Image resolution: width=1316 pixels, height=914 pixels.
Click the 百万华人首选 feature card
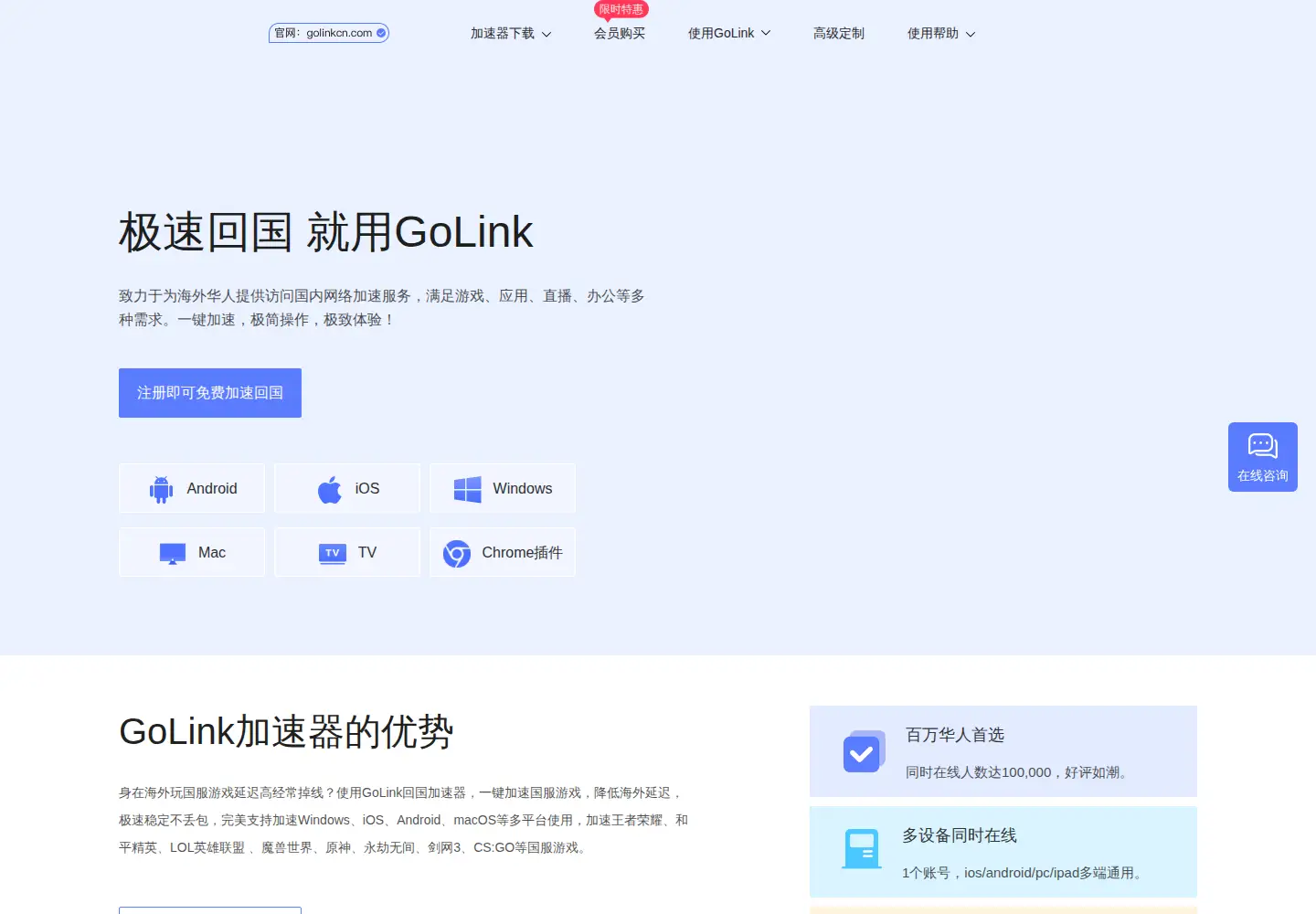[x=1003, y=751]
